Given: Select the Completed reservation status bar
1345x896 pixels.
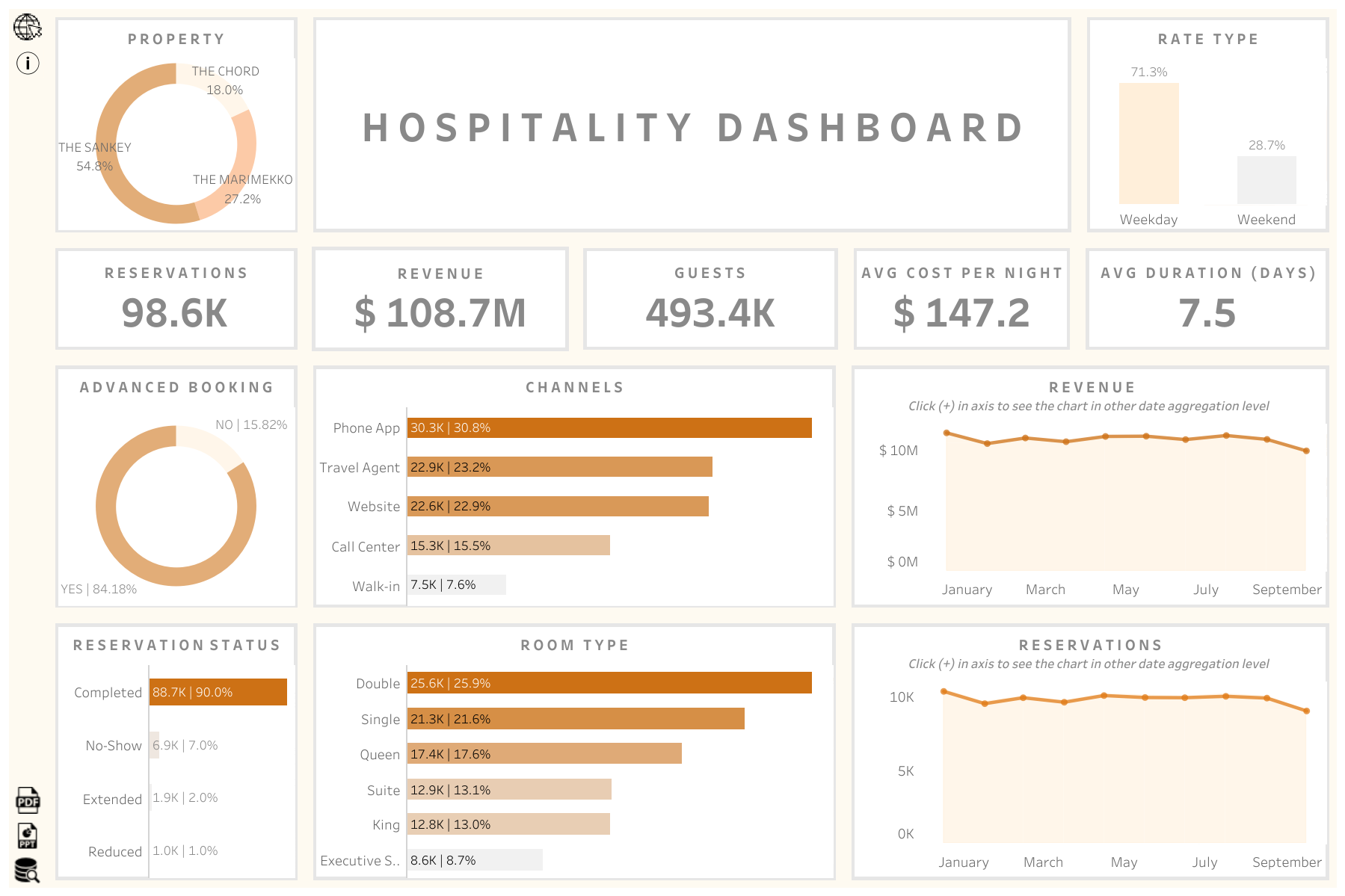Looking at the screenshot, I should [218, 692].
